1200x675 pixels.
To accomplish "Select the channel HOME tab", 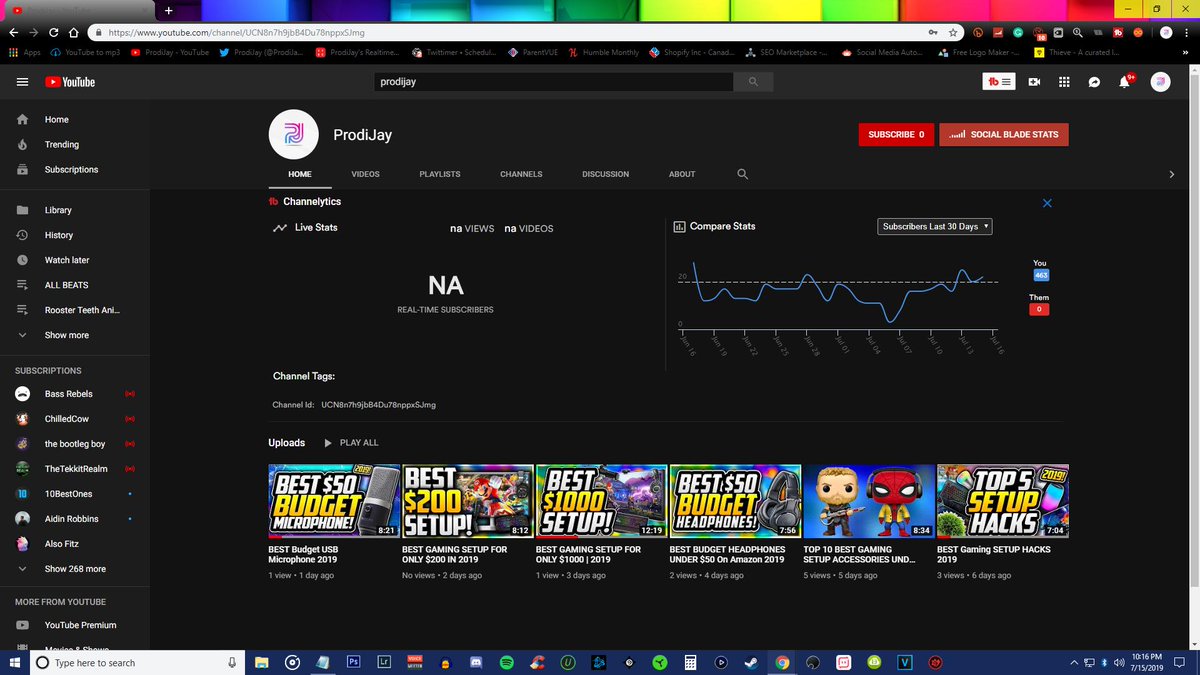I will [300, 174].
